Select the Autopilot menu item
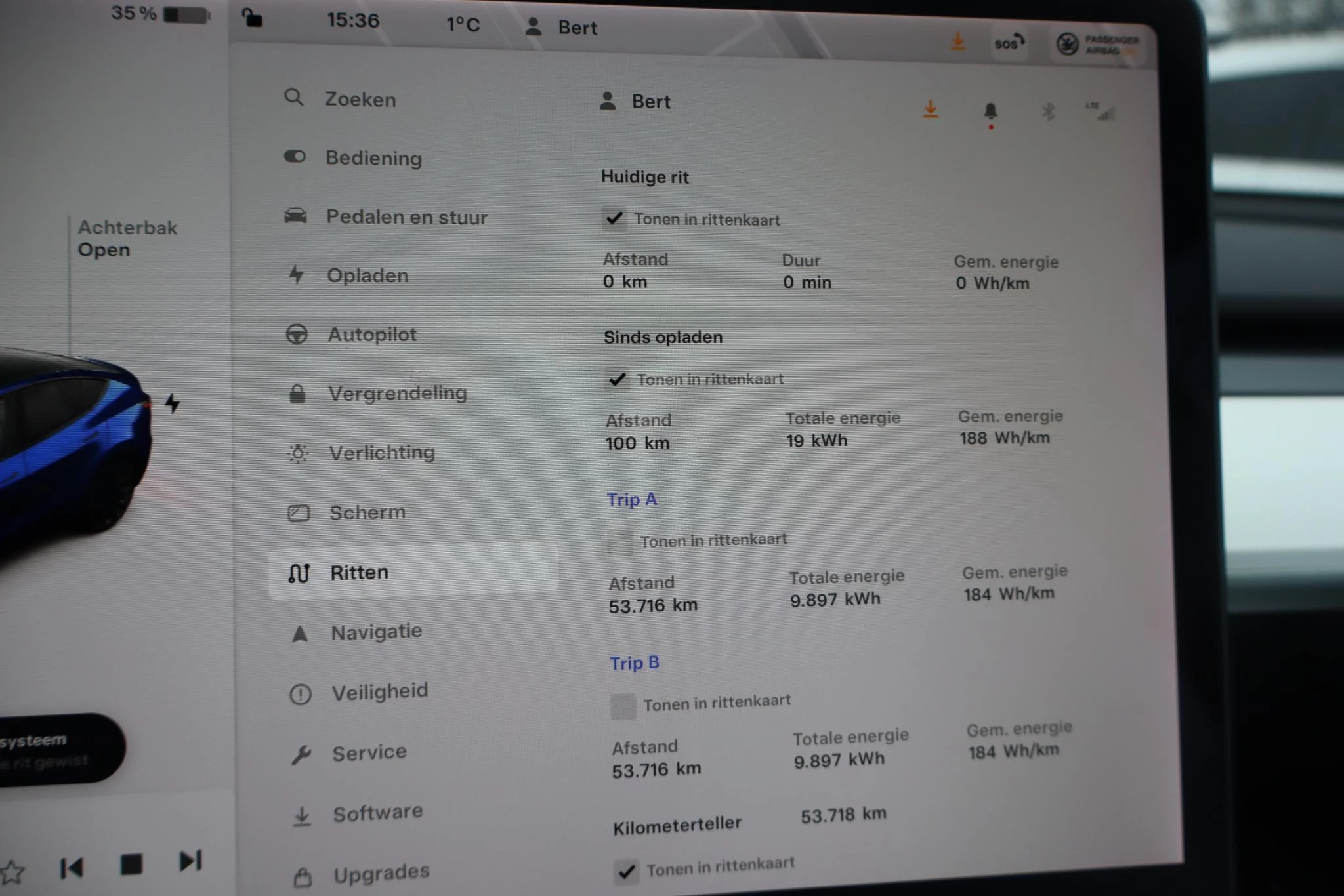The image size is (1344, 896). [x=371, y=335]
